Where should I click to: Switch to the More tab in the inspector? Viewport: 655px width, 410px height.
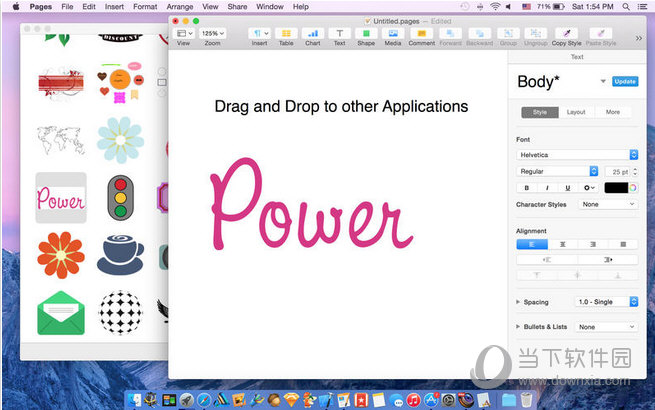(612, 112)
